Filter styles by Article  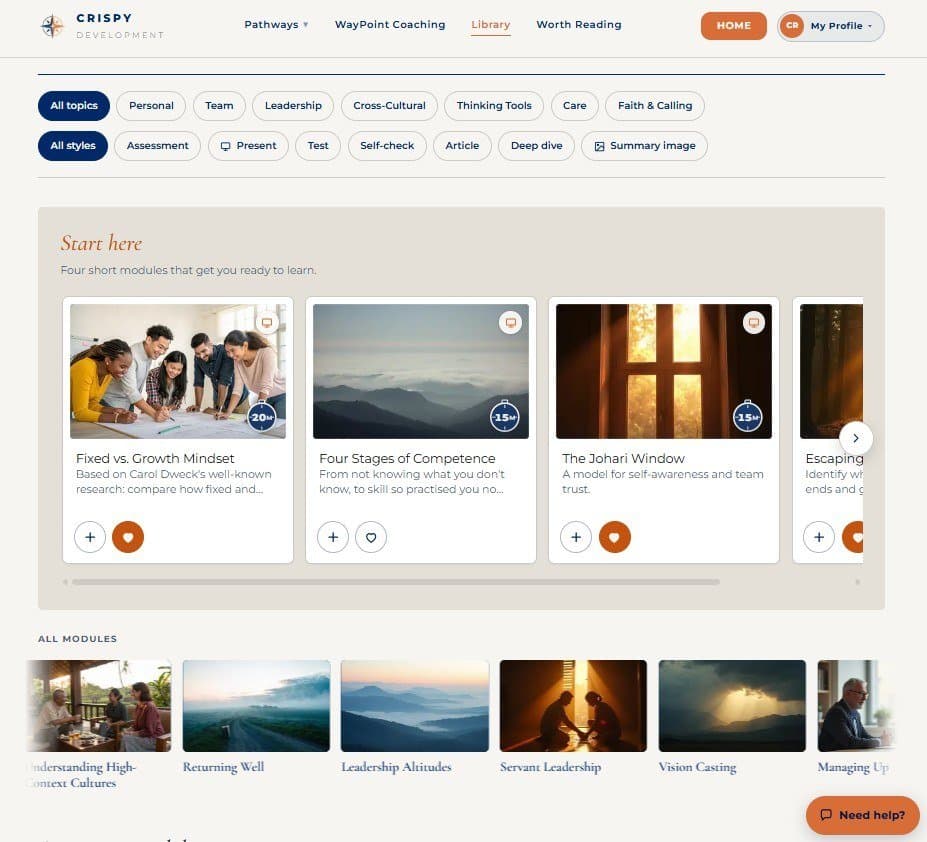click(x=462, y=146)
